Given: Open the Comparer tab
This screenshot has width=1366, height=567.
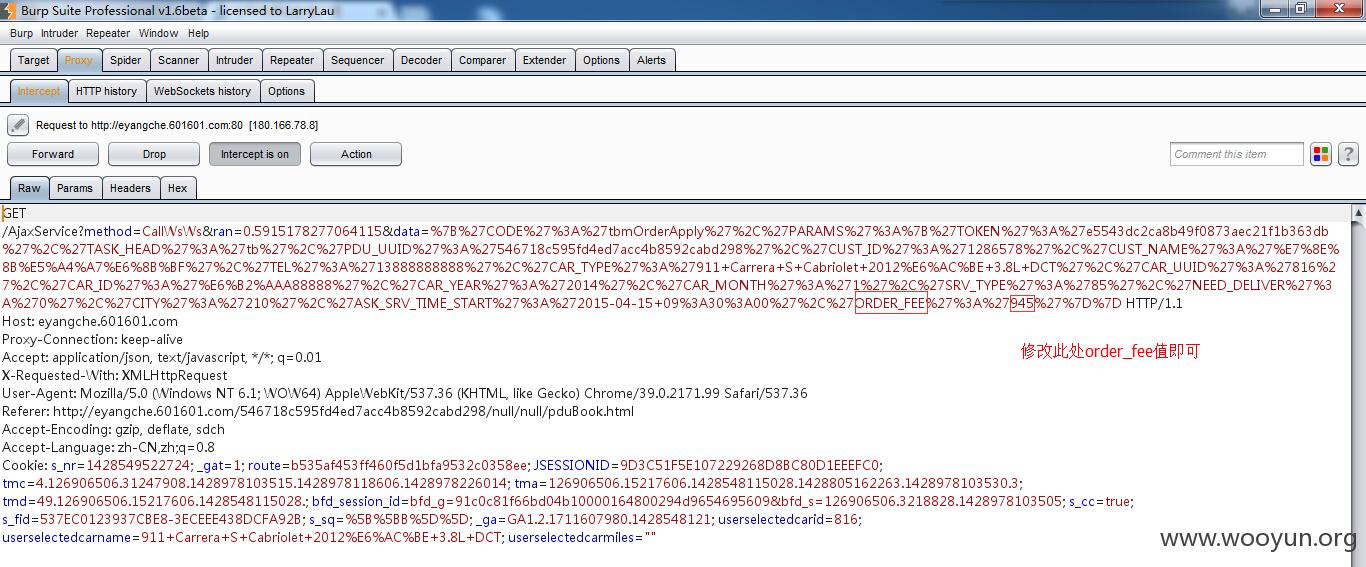Looking at the screenshot, I should 483,60.
